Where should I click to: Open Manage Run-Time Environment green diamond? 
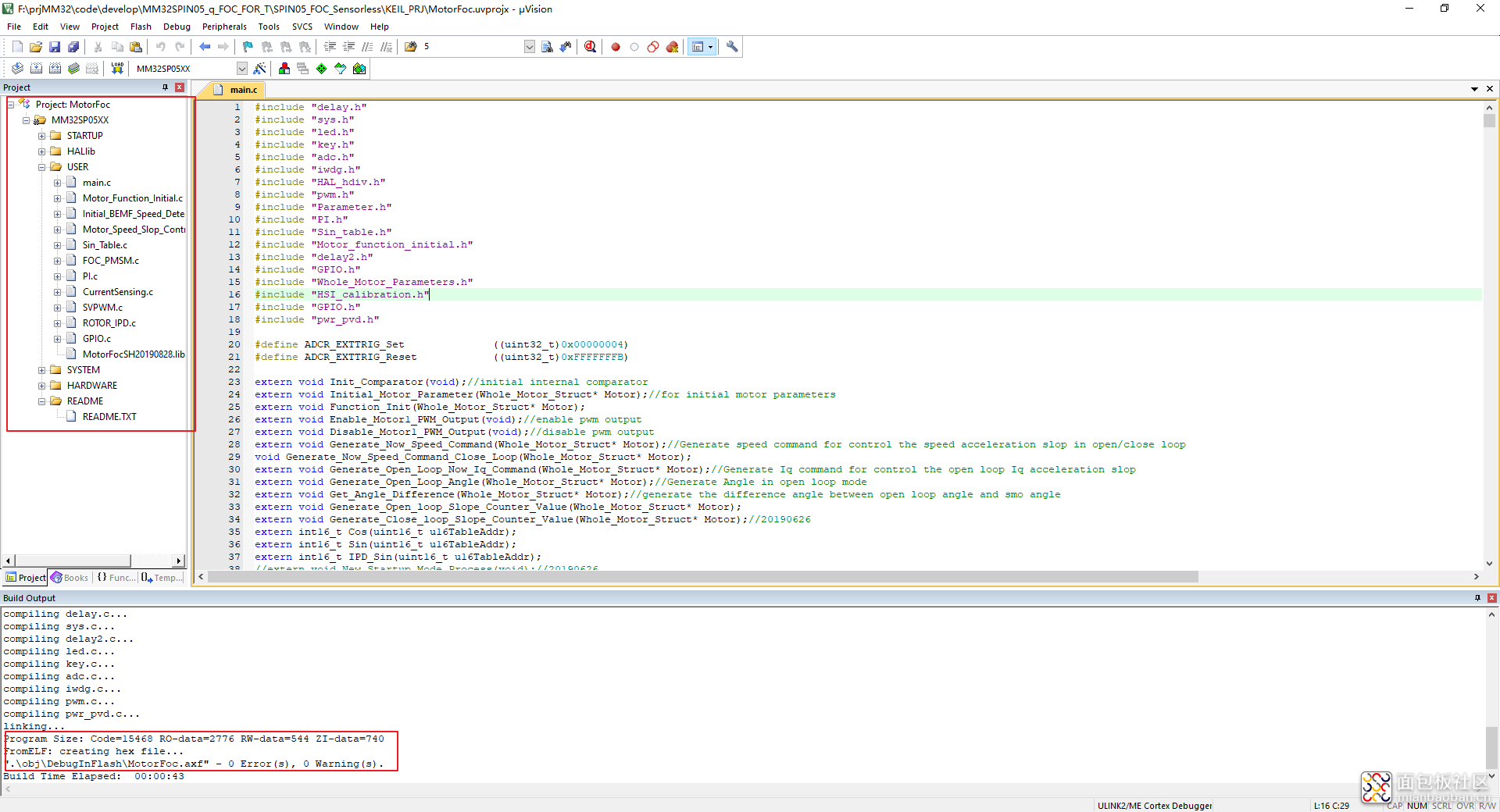[x=322, y=69]
